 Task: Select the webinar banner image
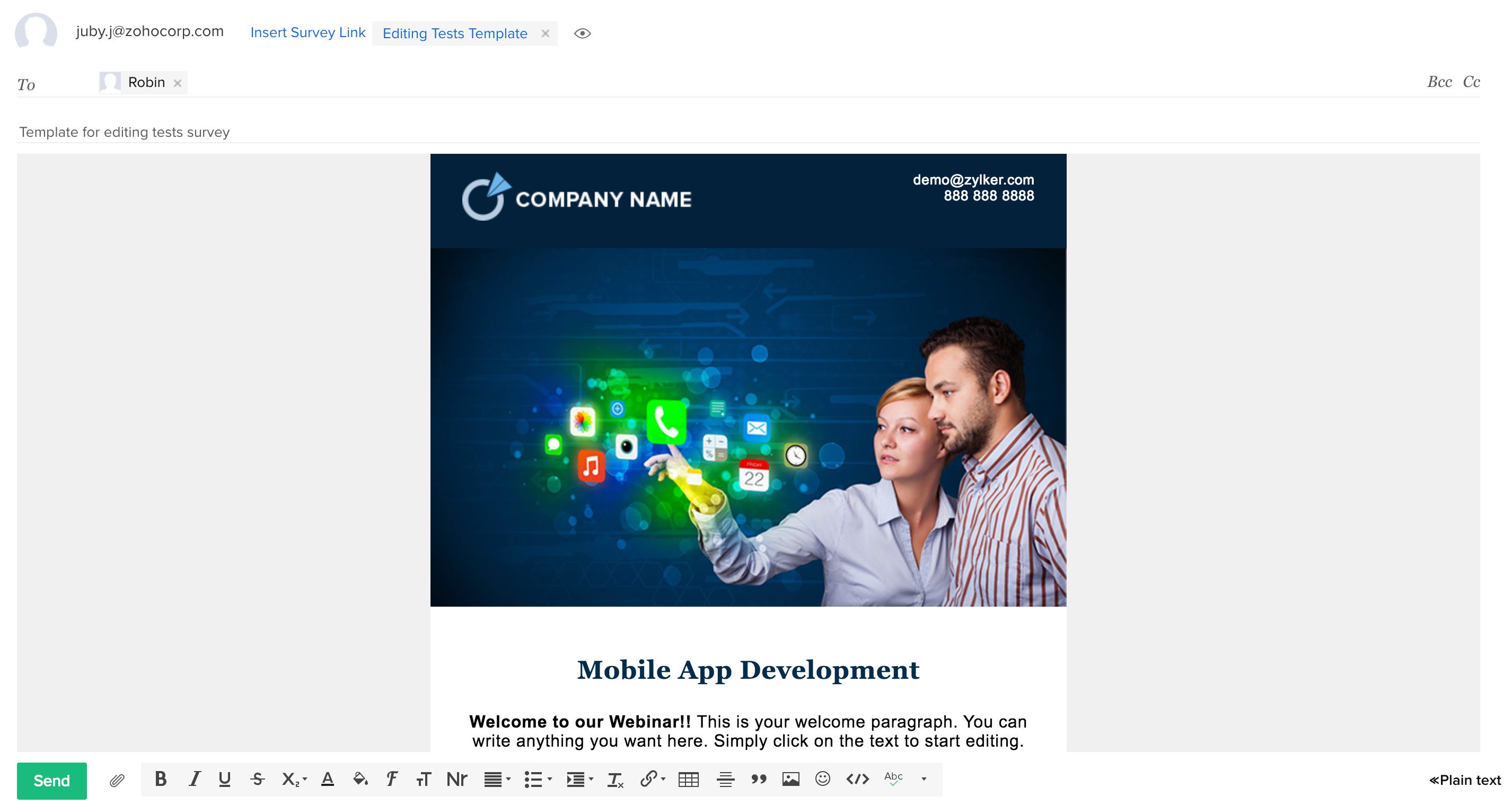pos(749,427)
